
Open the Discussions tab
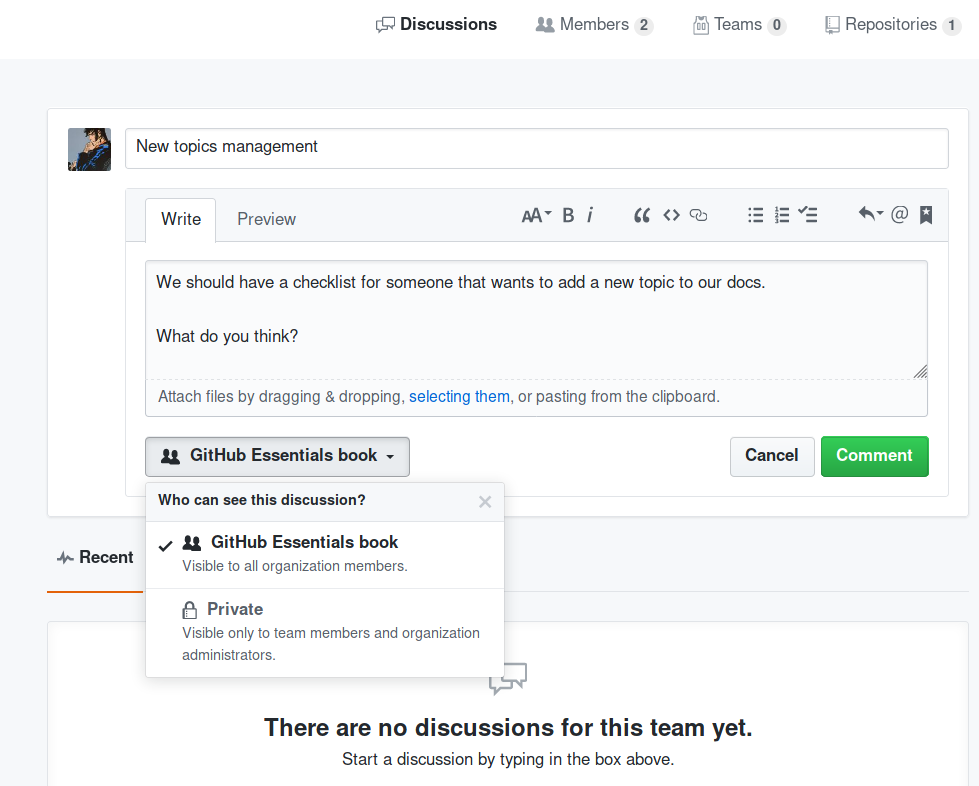(436, 24)
